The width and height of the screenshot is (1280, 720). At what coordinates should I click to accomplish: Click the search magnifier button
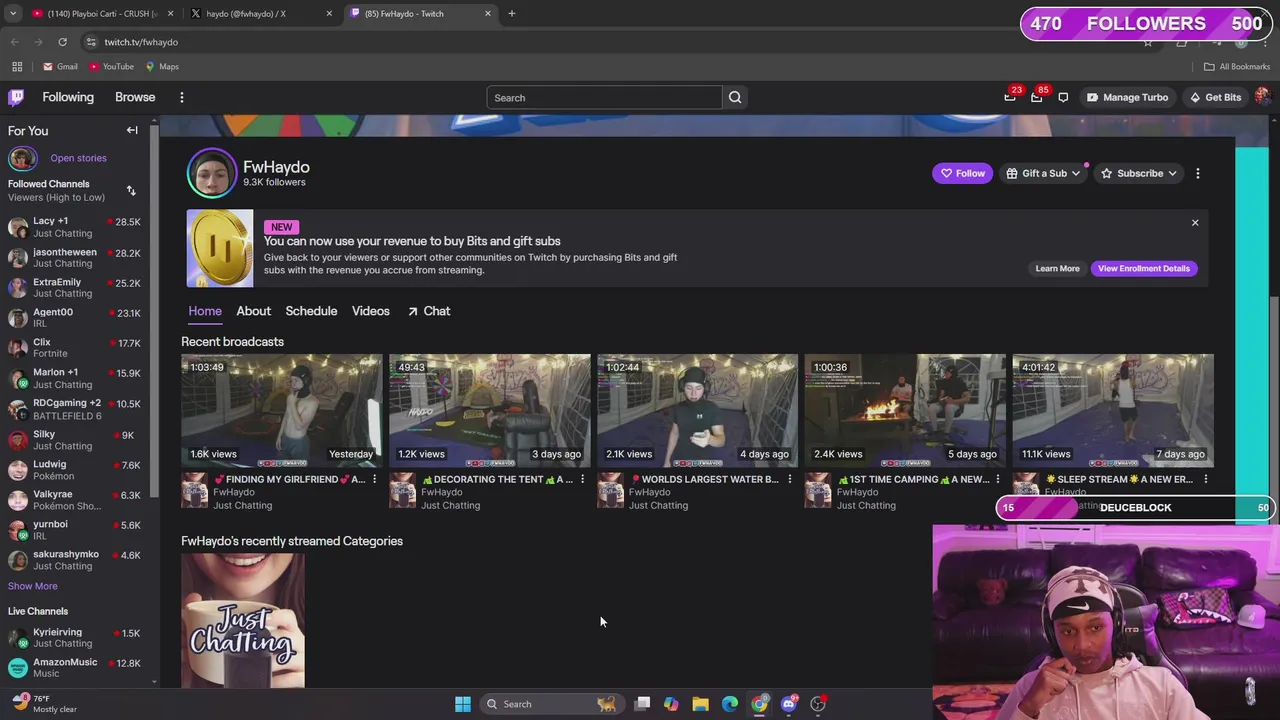[x=735, y=98]
